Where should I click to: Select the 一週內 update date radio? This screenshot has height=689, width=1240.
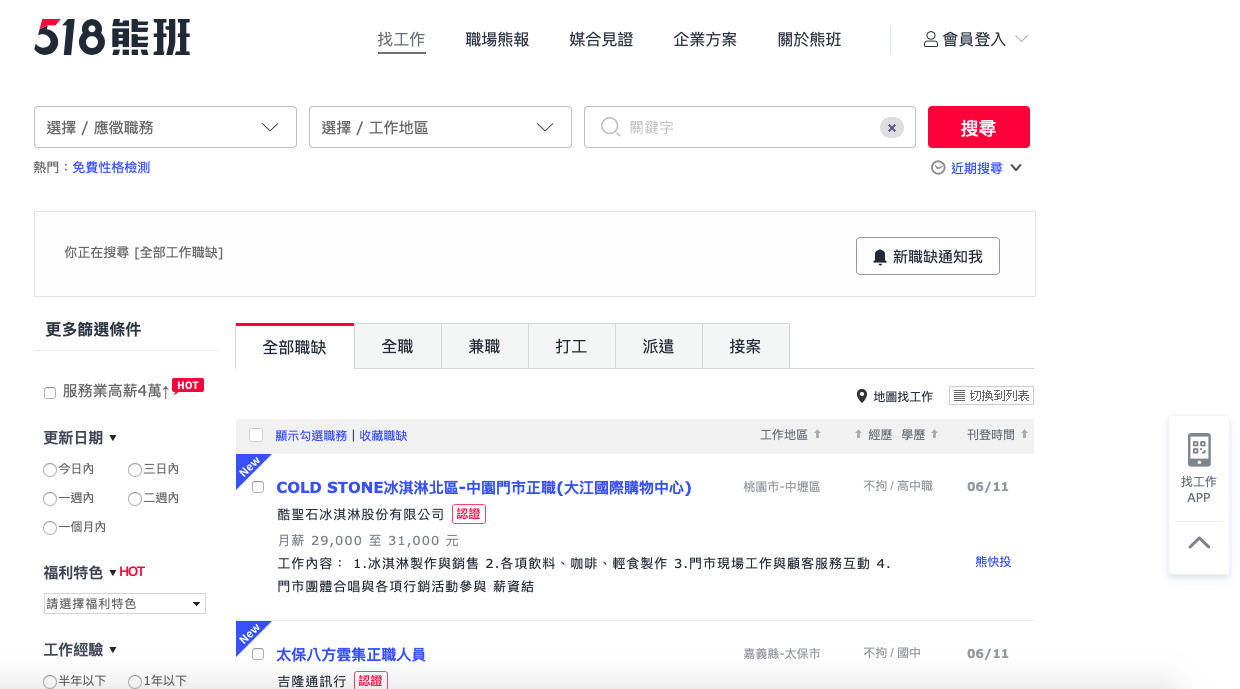(x=50, y=498)
